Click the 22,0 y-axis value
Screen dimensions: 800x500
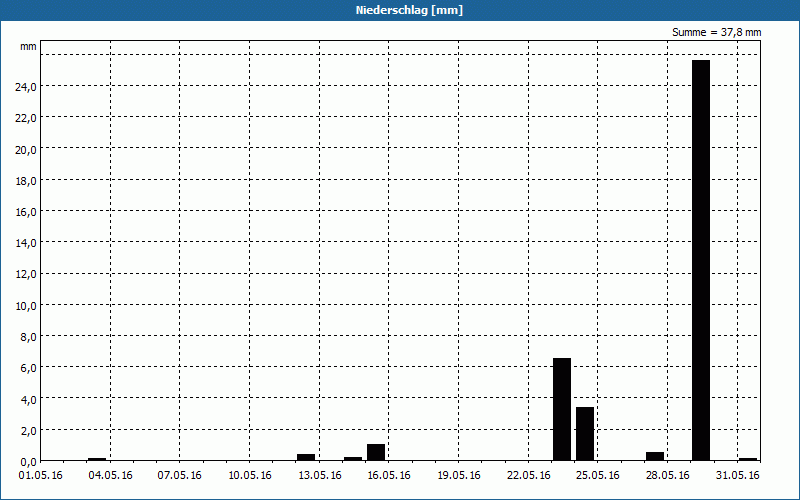pos(26,118)
